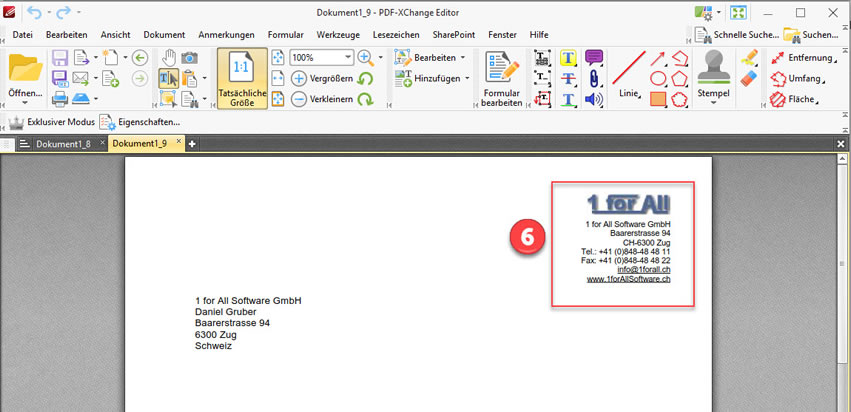Viewport: 851px width, 412px height.
Task: Click the Save disk icon
Action: pos(59,58)
